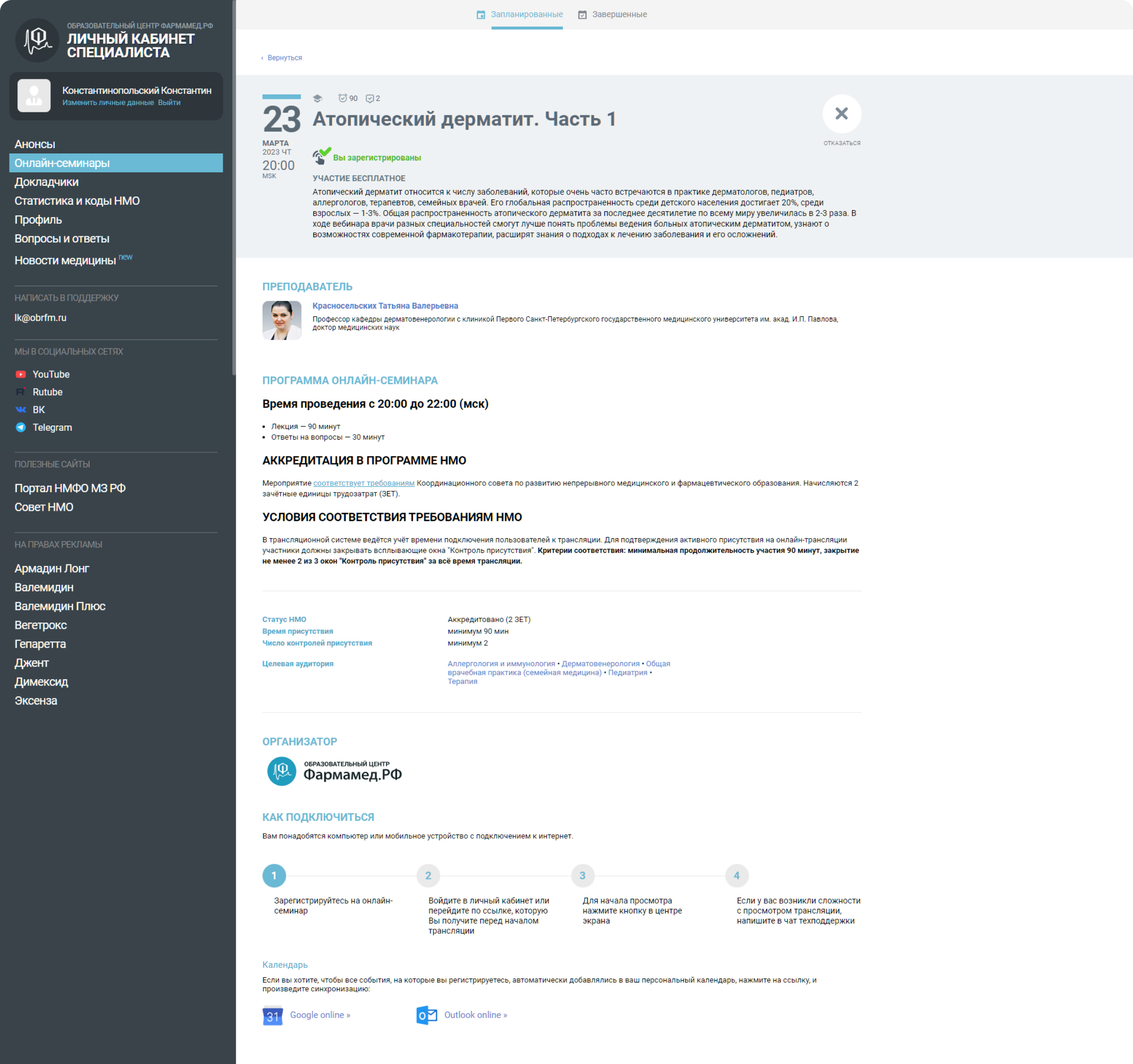The image size is (1133, 1064).
Task: Click the Google Calendar icon
Action: 273,1016
